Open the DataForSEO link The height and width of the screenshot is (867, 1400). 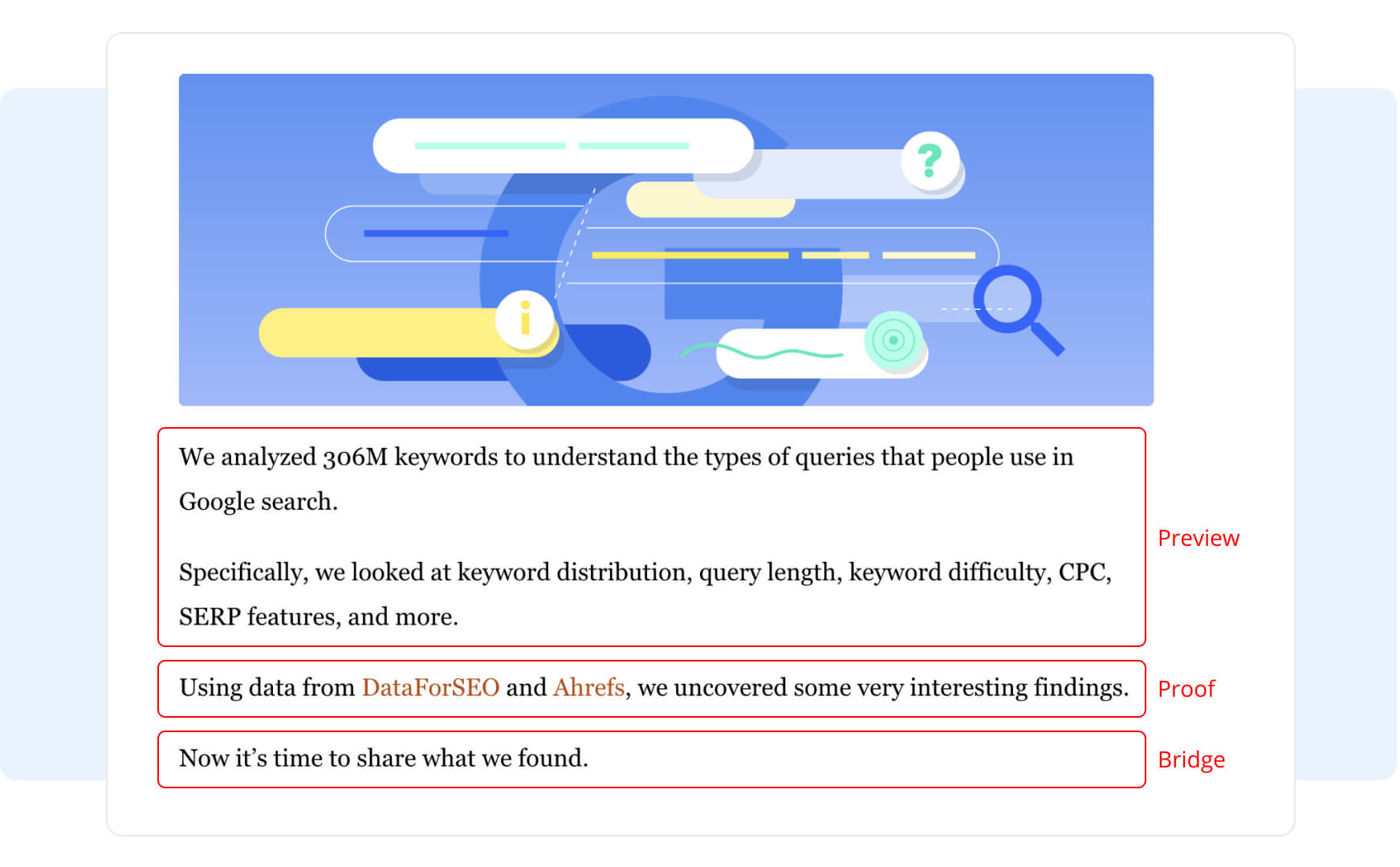coord(430,688)
